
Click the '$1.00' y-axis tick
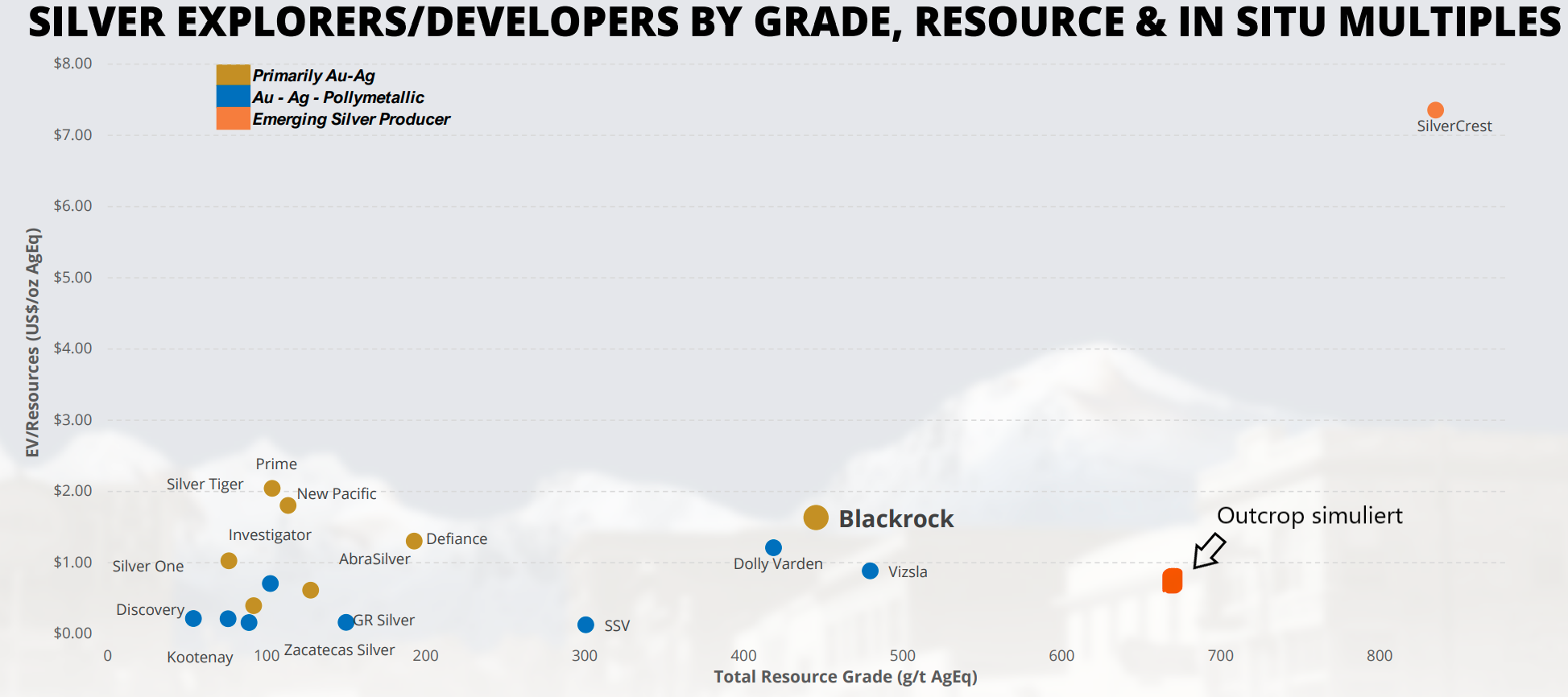click(x=72, y=563)
